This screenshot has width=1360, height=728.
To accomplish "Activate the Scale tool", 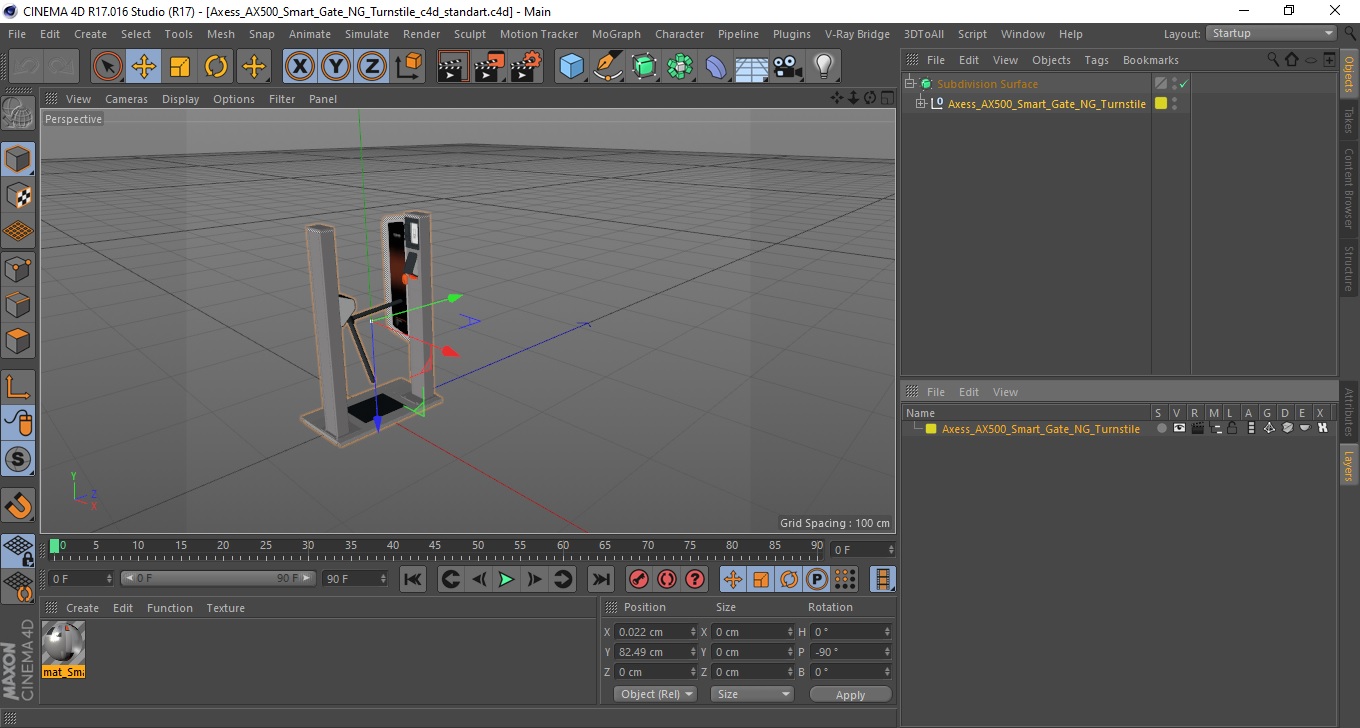I will click(x=180, y=67).
